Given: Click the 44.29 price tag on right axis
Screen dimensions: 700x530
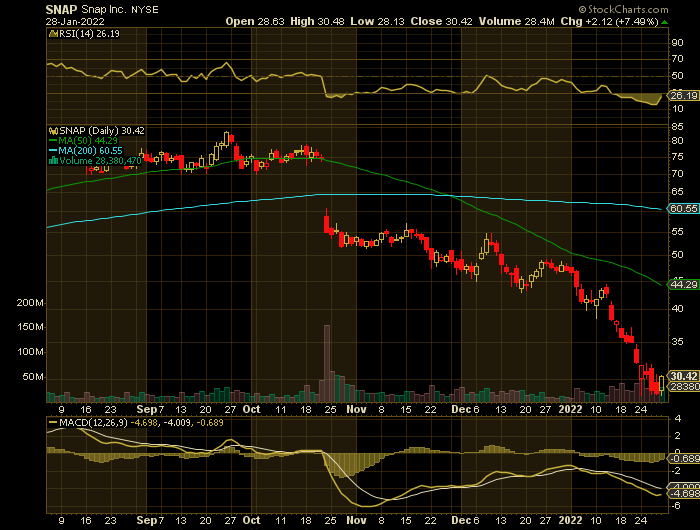Looking at the screenshot, I should 682,285.
